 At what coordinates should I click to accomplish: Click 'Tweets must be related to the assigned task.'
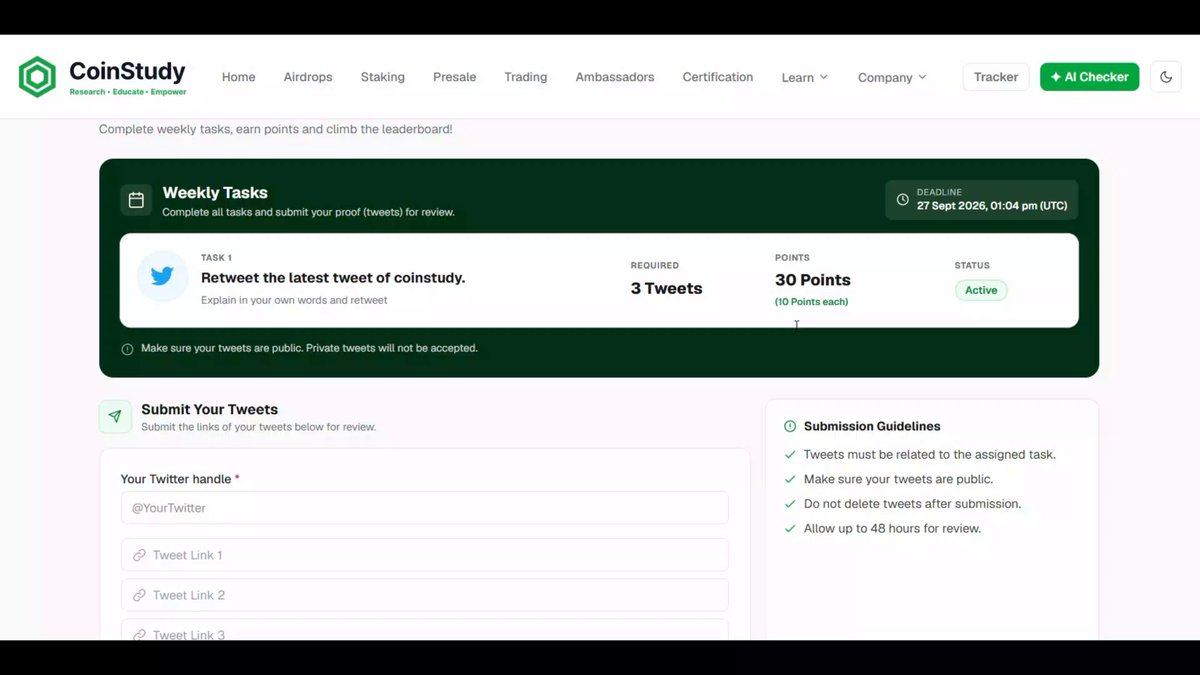pyautogui.click(x=930, y=455)
